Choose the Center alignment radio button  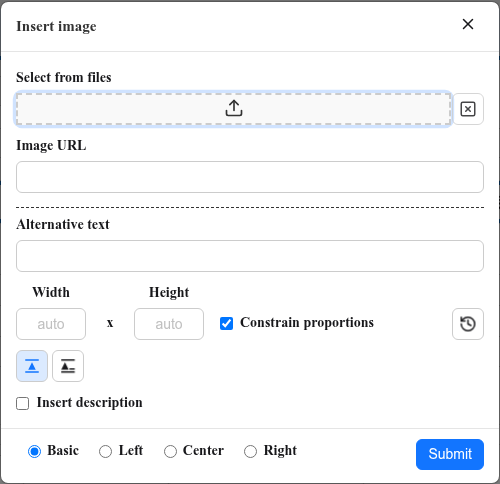tap(170, 451)
